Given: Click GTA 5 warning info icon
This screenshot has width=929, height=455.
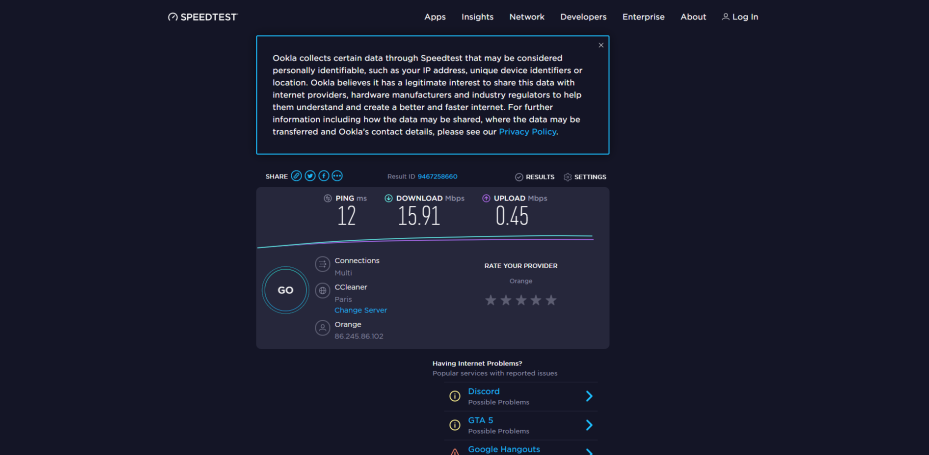Looking at the screenshot, I should [454, 425].
